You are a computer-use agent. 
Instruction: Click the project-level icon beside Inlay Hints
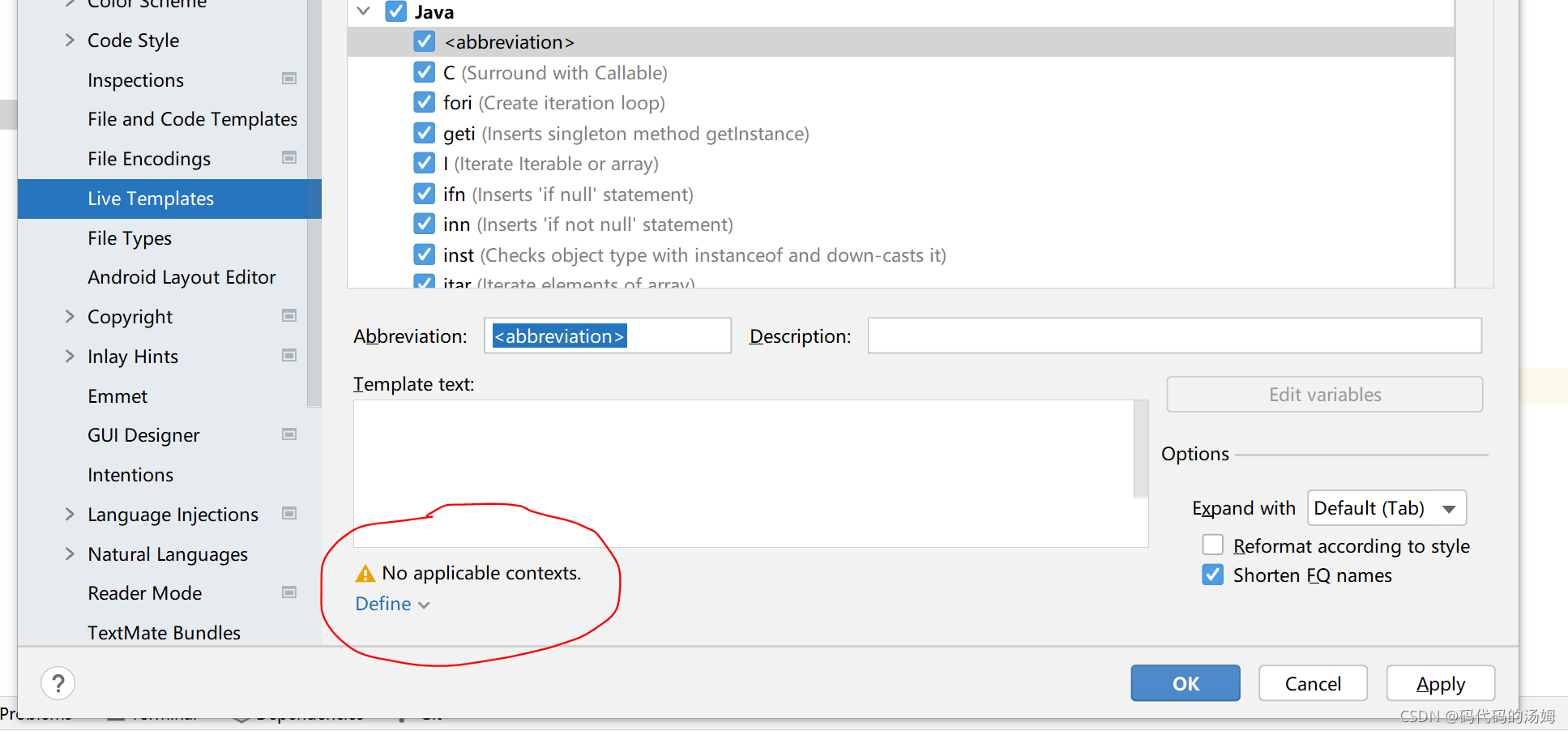(289, 355)
